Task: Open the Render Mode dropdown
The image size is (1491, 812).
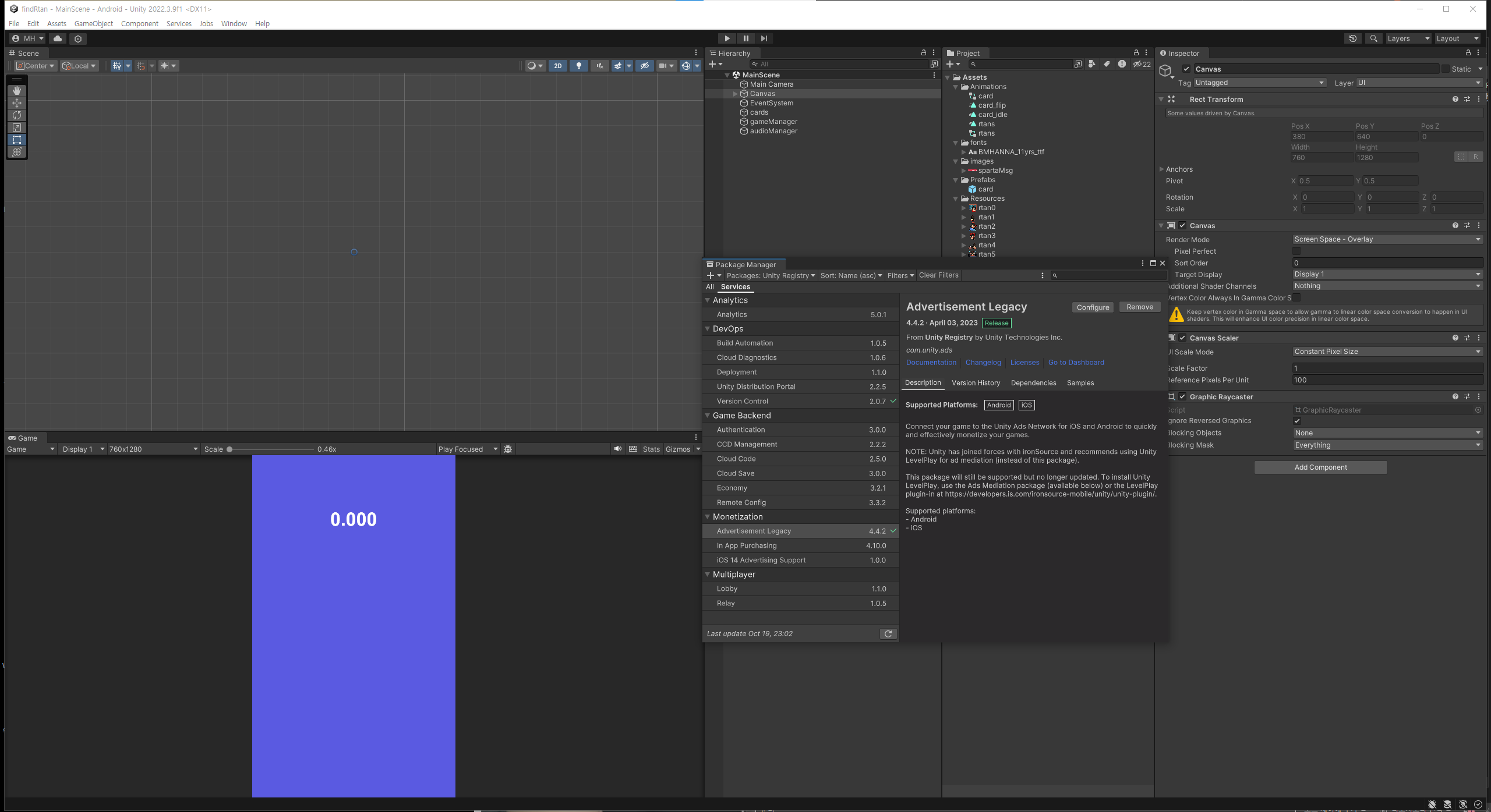Action: 1387,239
